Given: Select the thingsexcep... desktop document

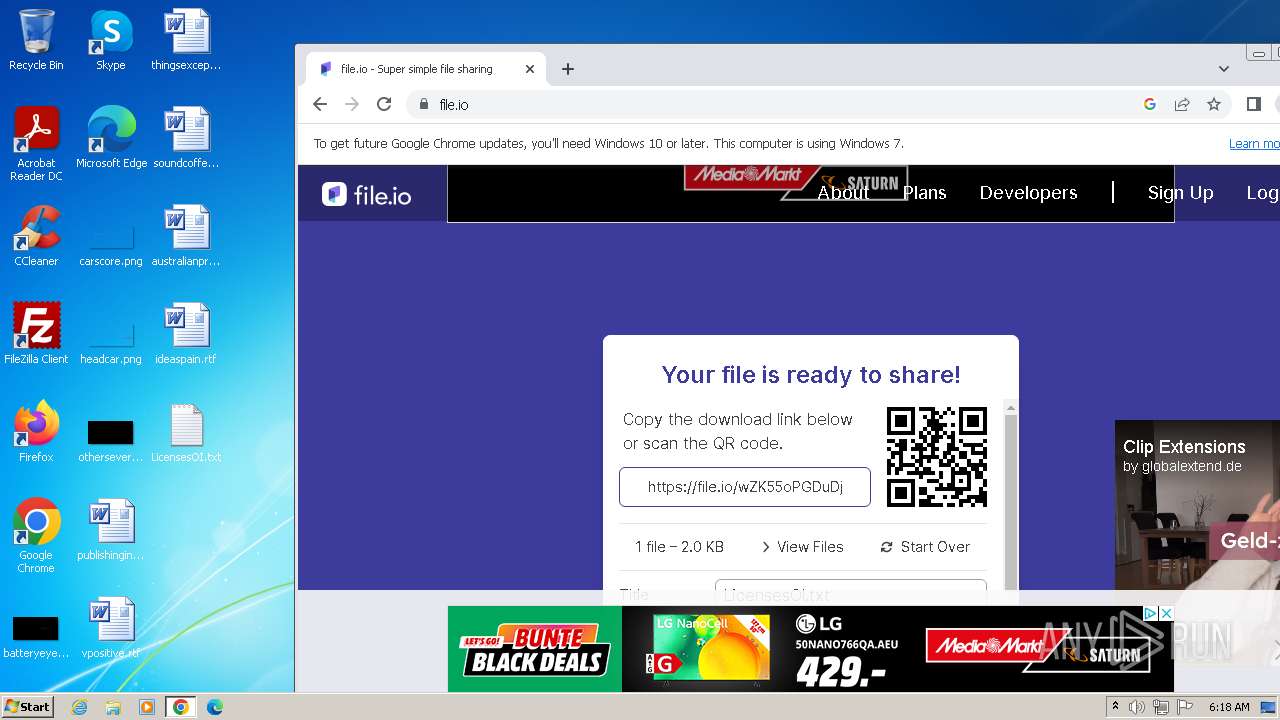Looking at the screenshot, I should pos(186,40).
